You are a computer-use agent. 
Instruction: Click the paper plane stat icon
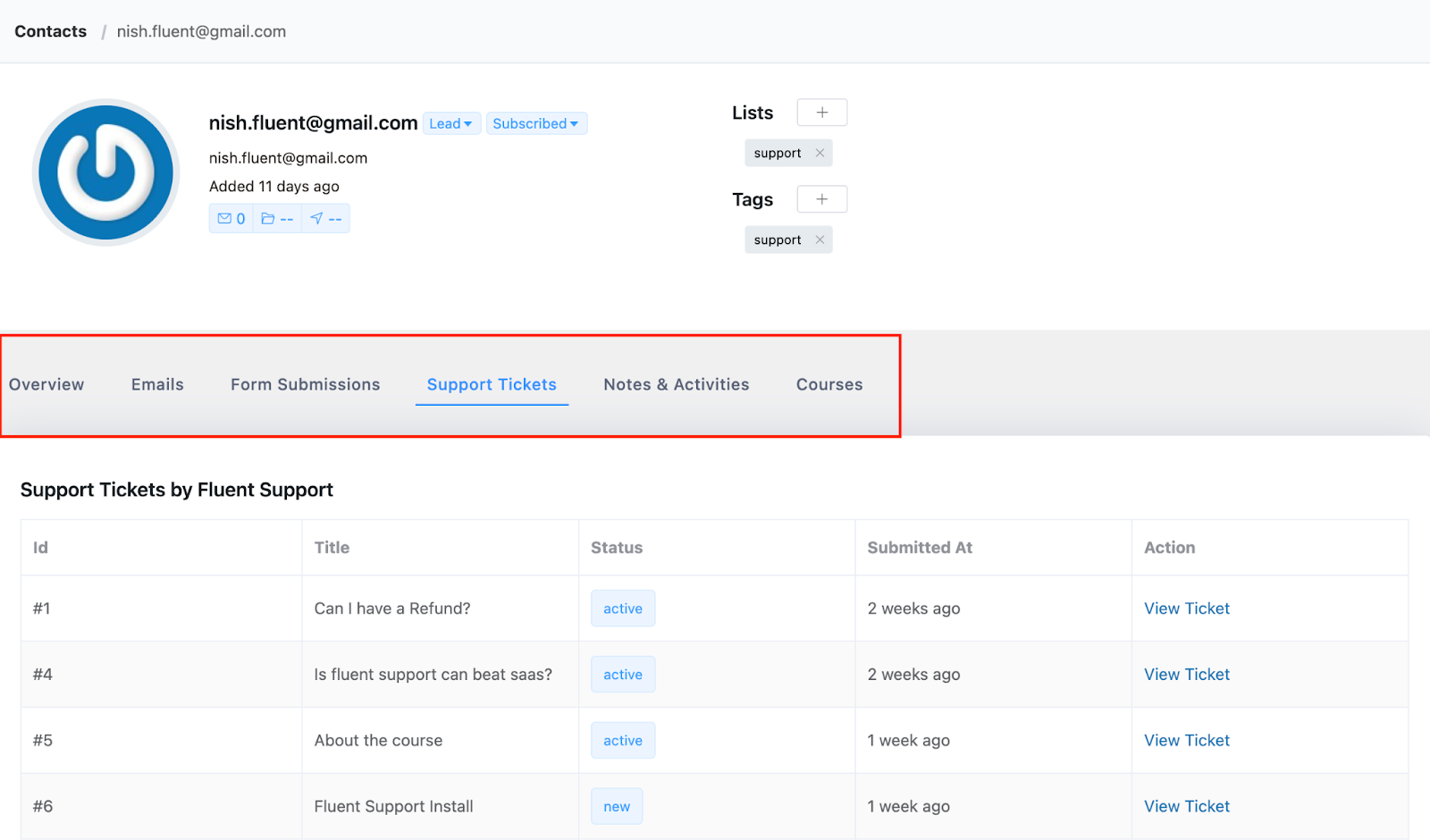point(325,219)
